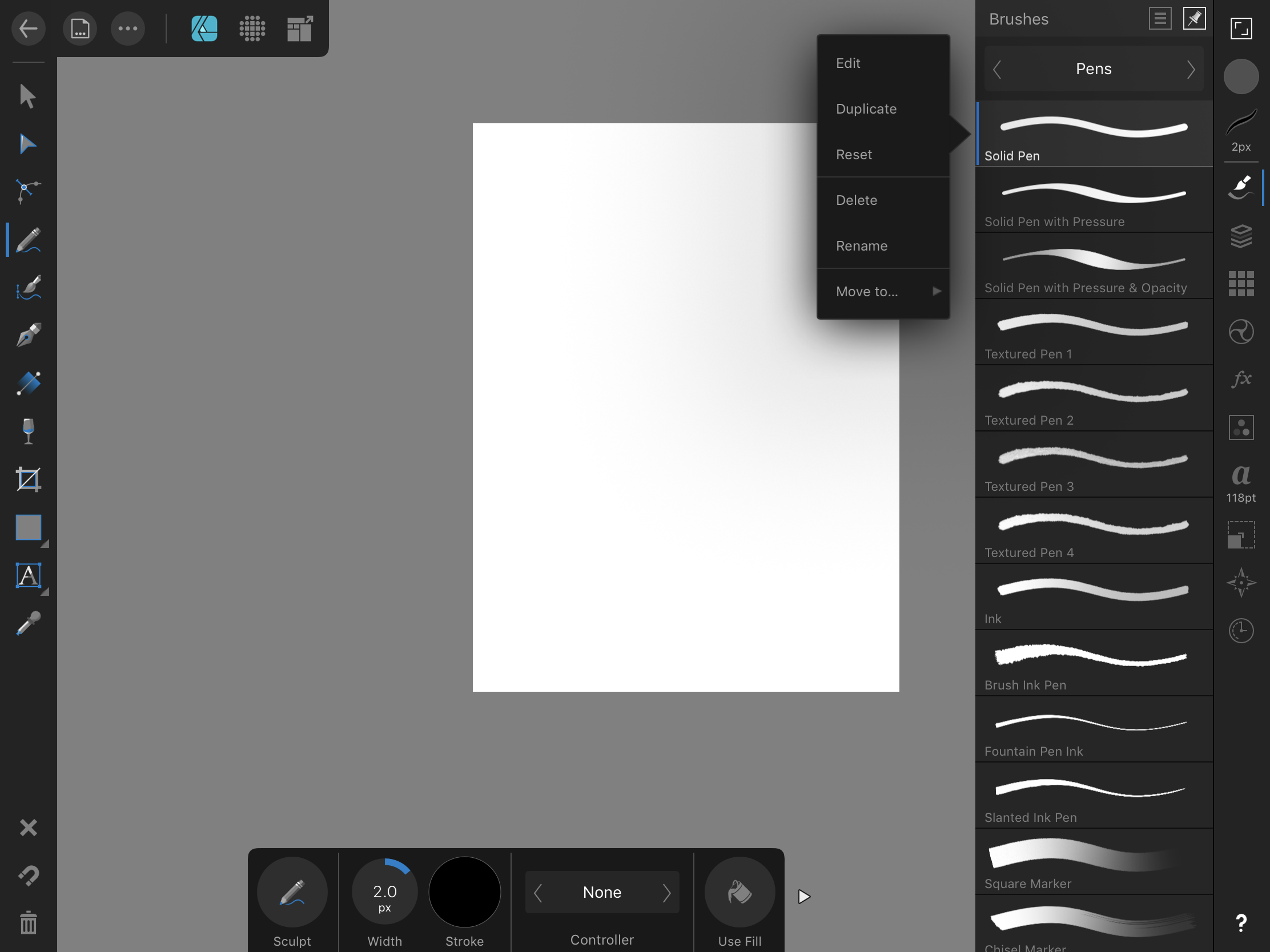Select the Solid Pen with Pressure brush
The height and width of the screenshot is (952, 1270).
tap(1094, 200)
